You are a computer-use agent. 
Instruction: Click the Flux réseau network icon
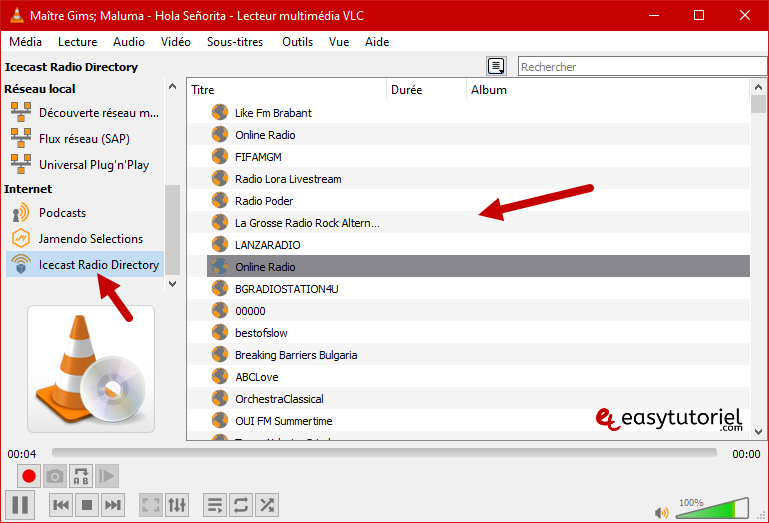(x=21, y=138)
